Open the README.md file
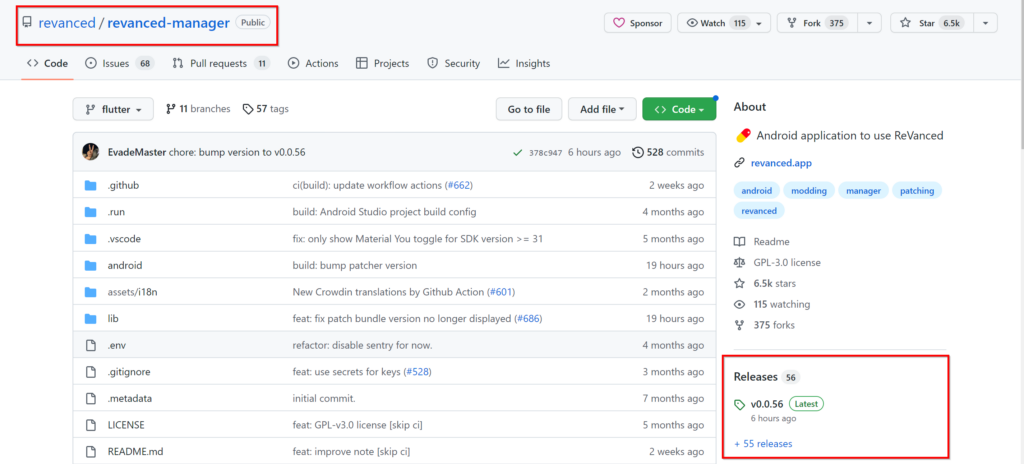1024x464 pixels. (x=135, y=452)
